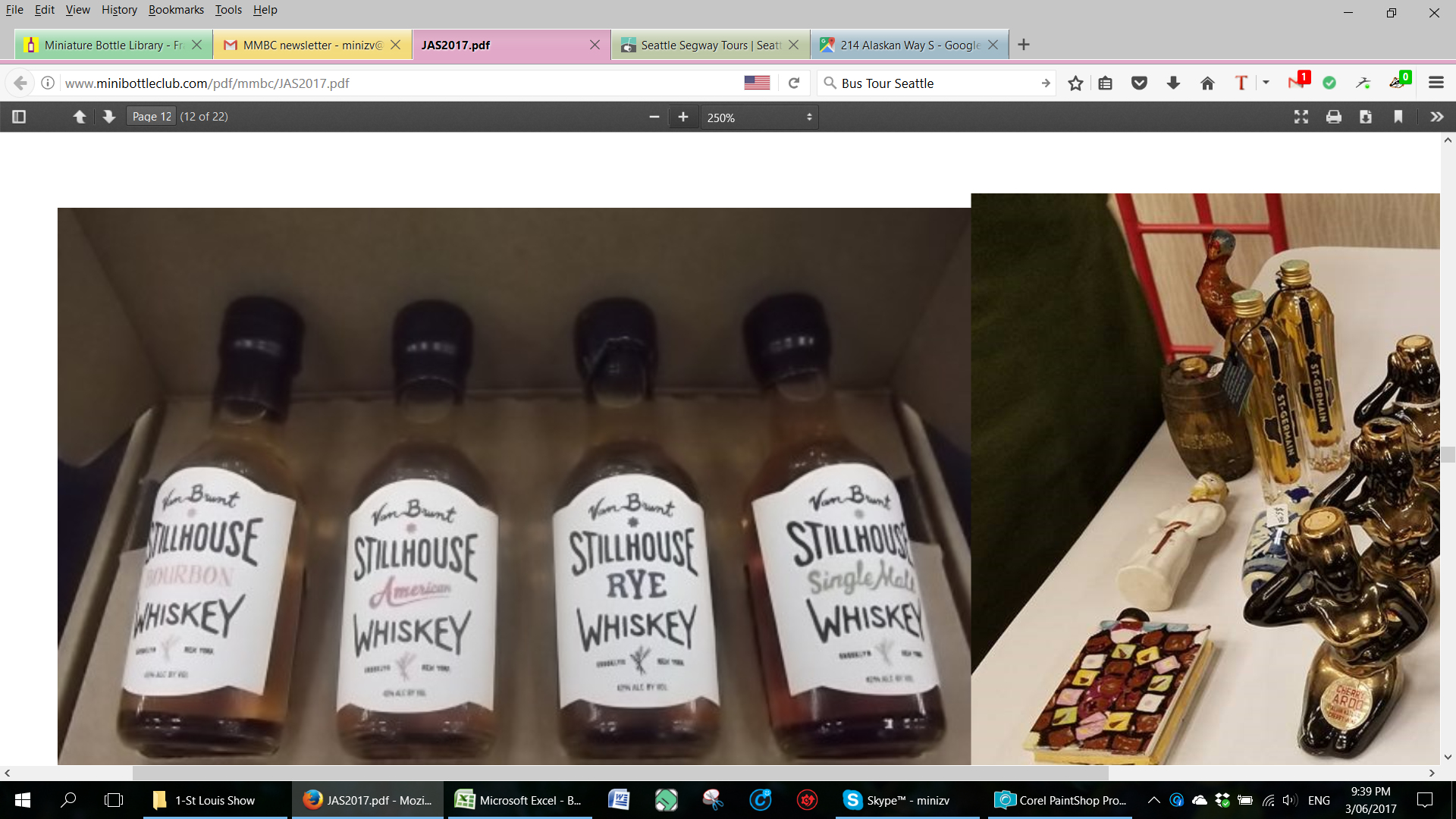
Task: Click the red T toolbar extension icon
Action: tap(1241, 83)
